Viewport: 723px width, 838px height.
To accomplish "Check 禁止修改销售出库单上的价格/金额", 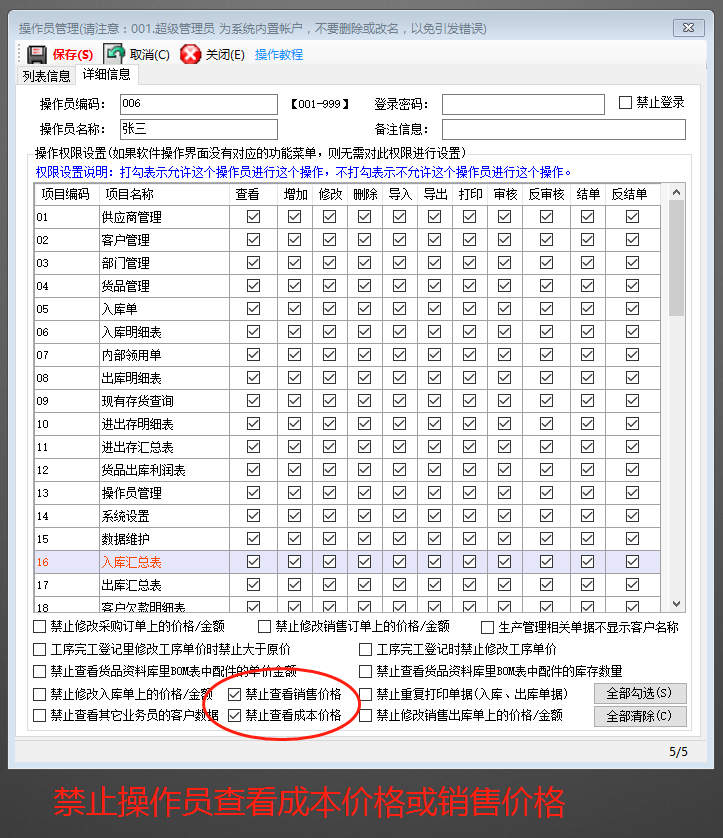I will coord(366,716).
